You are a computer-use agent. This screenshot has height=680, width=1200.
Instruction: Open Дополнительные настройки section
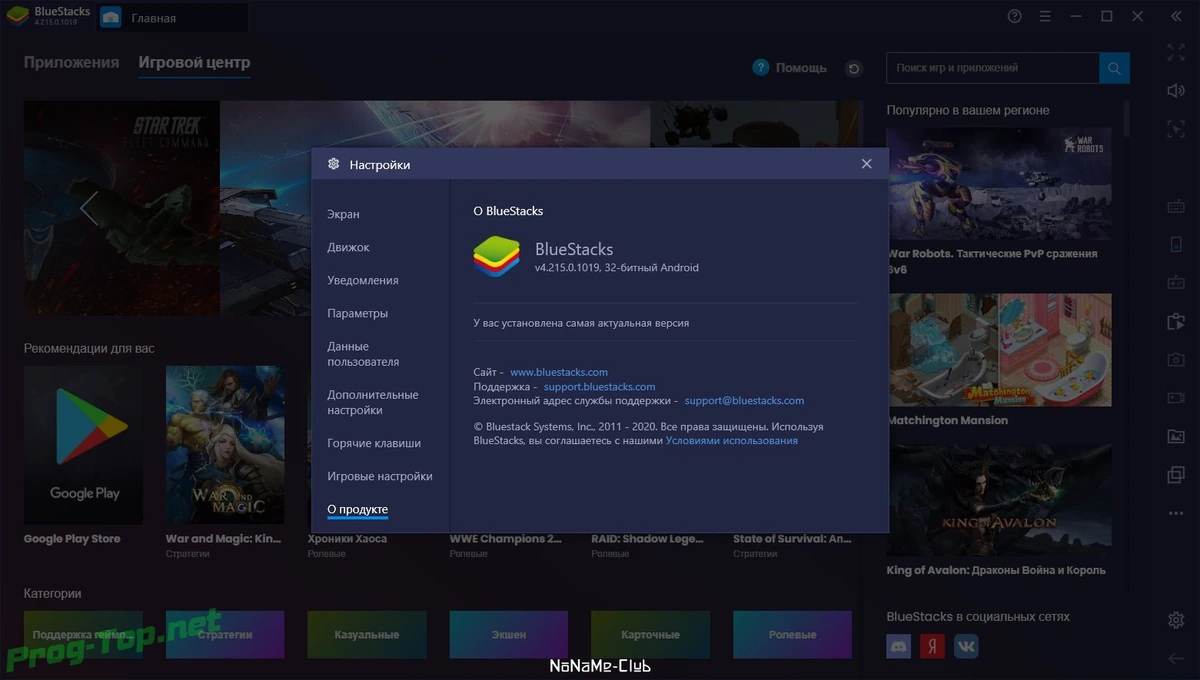[373, 402]
